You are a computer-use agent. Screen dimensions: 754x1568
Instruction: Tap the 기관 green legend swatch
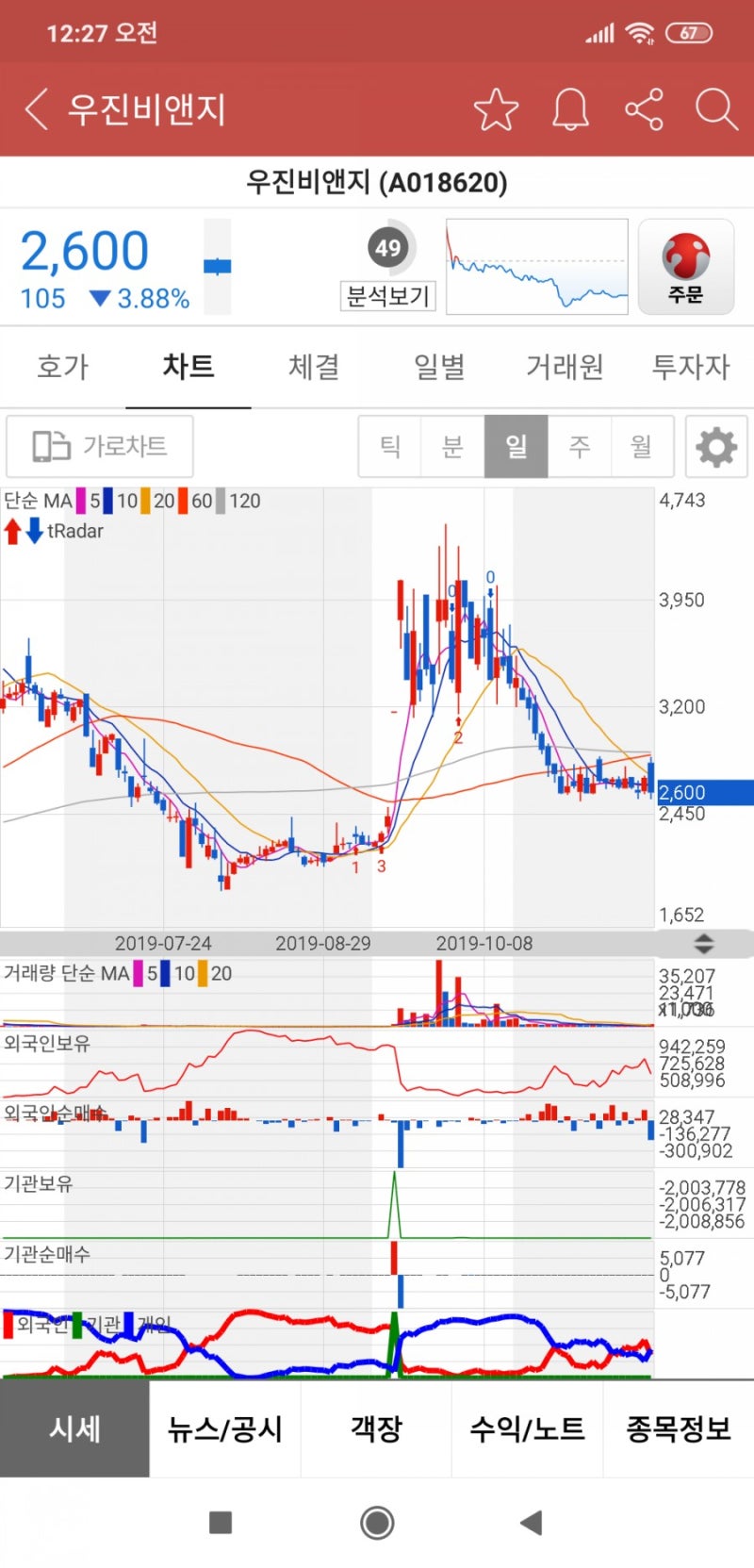click(x=77, y=1324)
